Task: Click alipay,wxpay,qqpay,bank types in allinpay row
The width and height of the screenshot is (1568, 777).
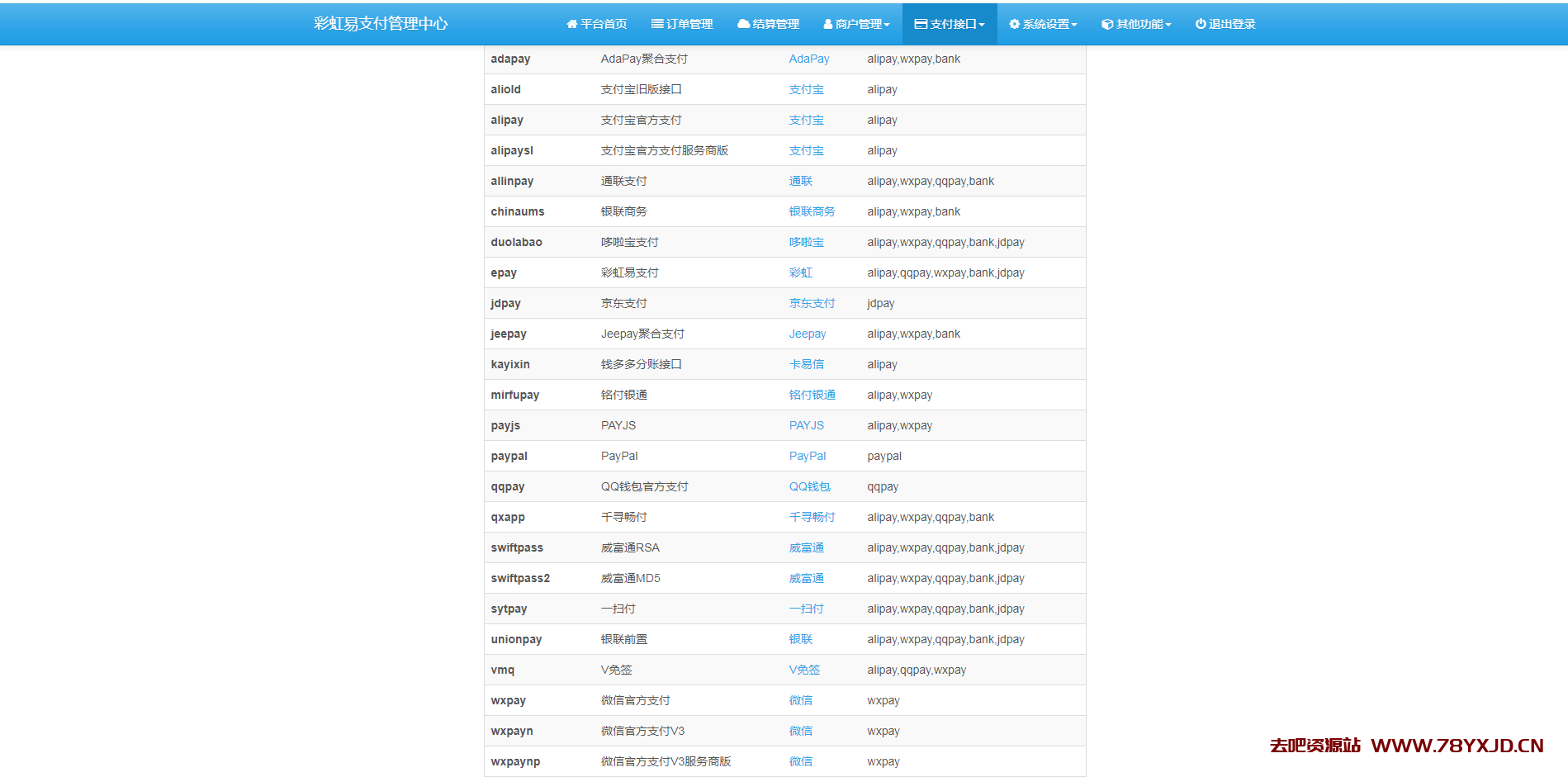Action: tap(931, 181)
